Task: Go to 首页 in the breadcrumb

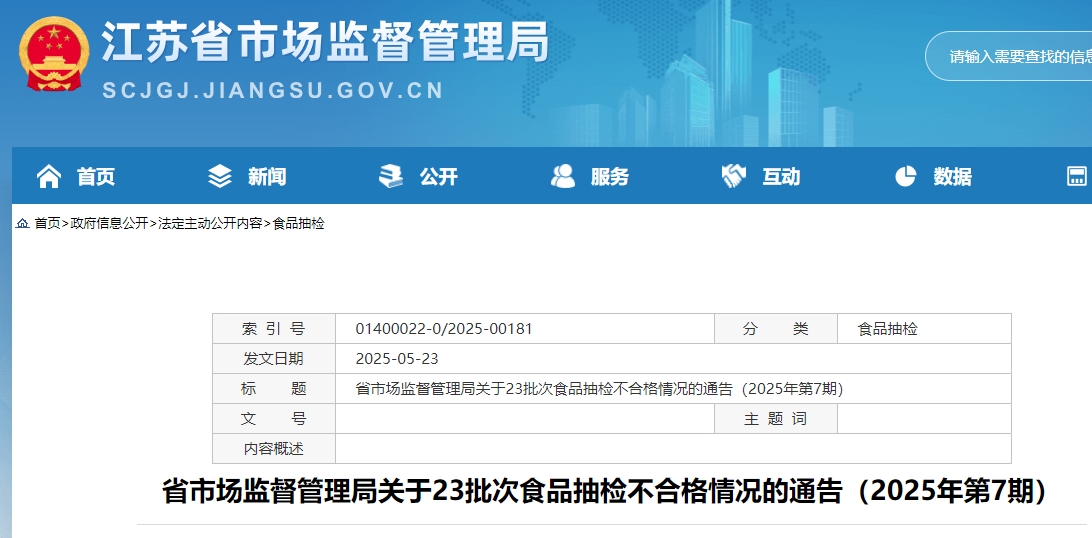Action: tap(47, 223)
